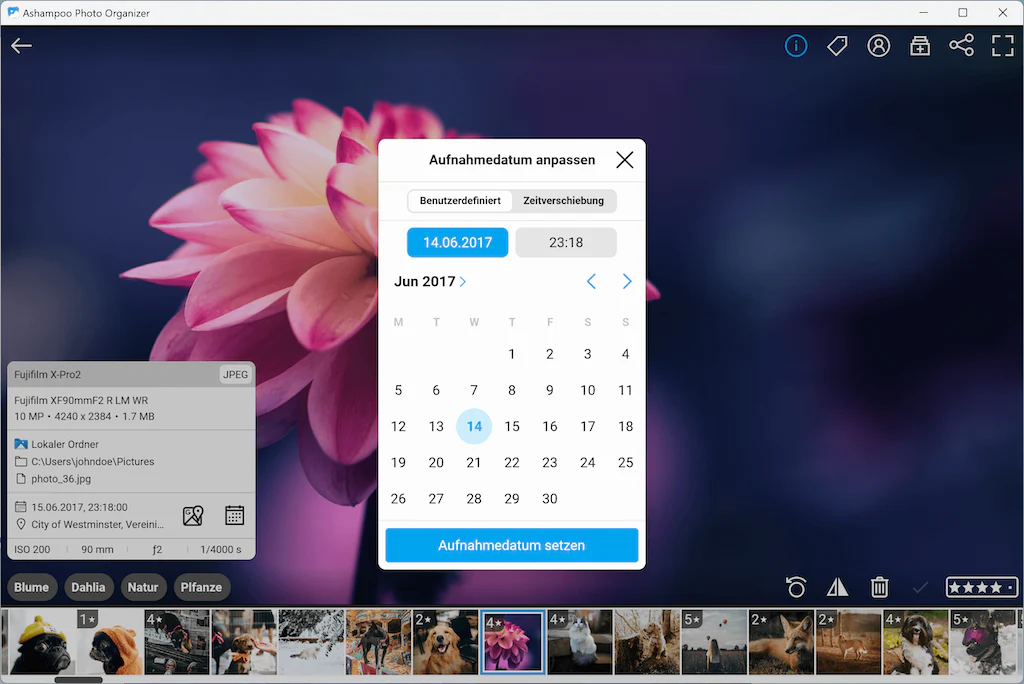Click the add to album icon
The height and width of the screenshot is (684, 1024).
point(920,46)
